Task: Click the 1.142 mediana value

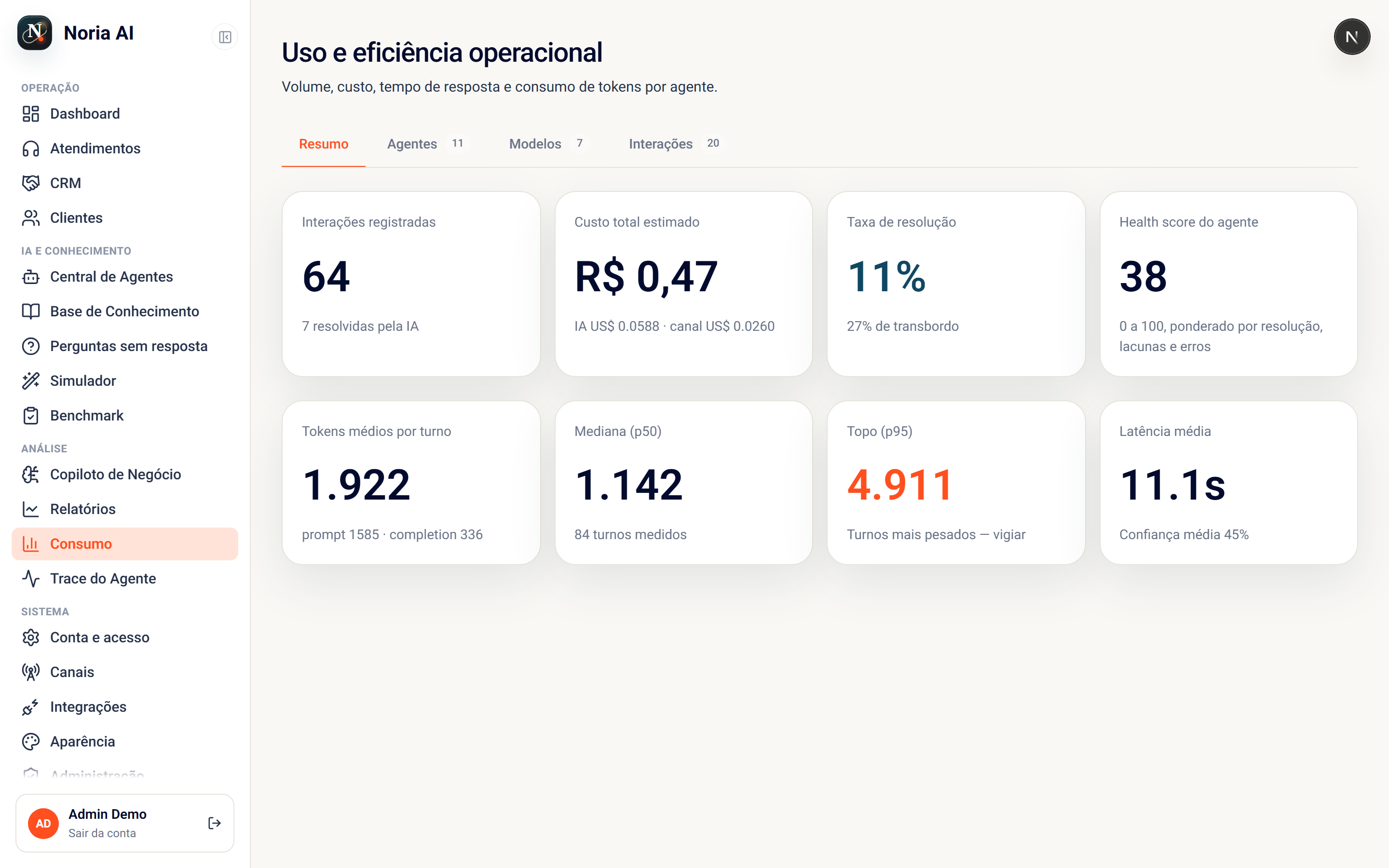Action: (x=629, y=485)
